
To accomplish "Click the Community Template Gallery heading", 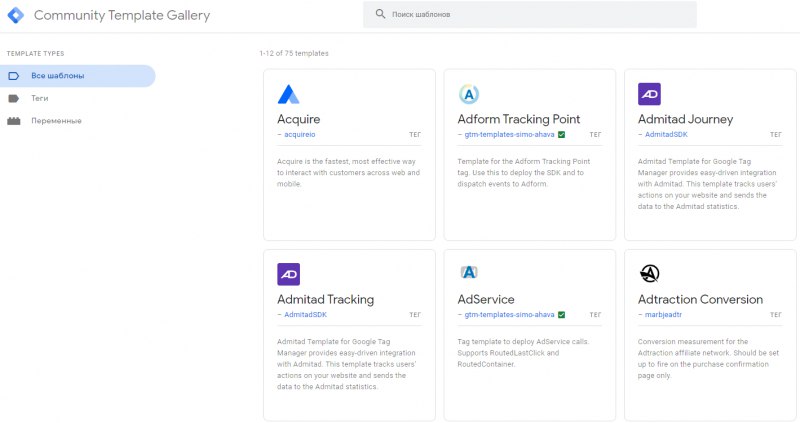I will [x=122, y=15].
